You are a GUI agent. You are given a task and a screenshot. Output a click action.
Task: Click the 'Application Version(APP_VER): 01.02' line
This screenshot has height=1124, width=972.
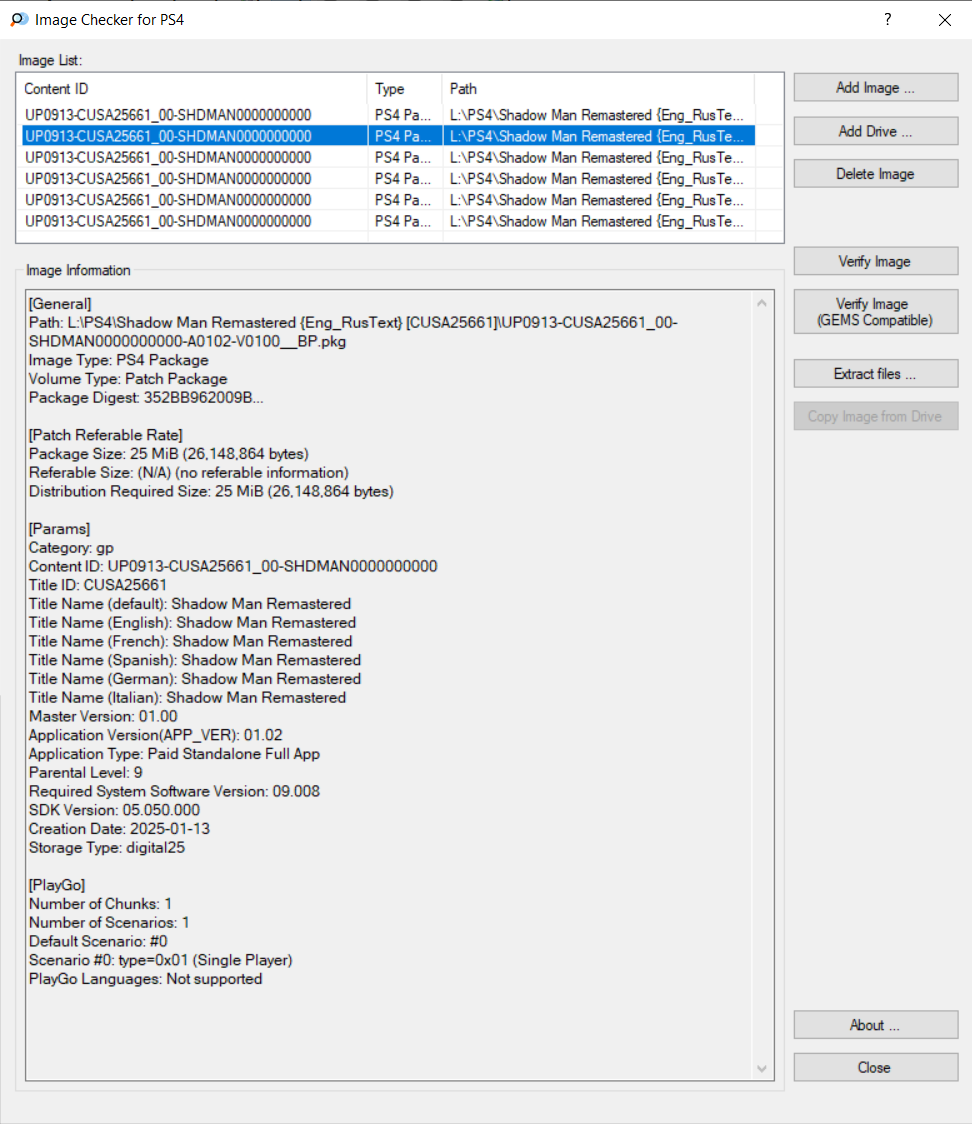156,735
